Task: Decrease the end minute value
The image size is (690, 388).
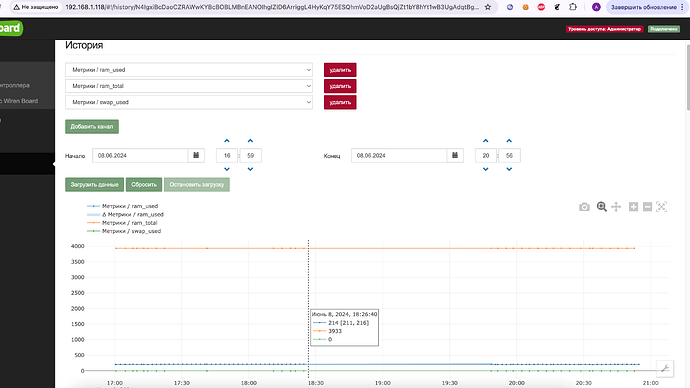Action: tap(509, 169)
